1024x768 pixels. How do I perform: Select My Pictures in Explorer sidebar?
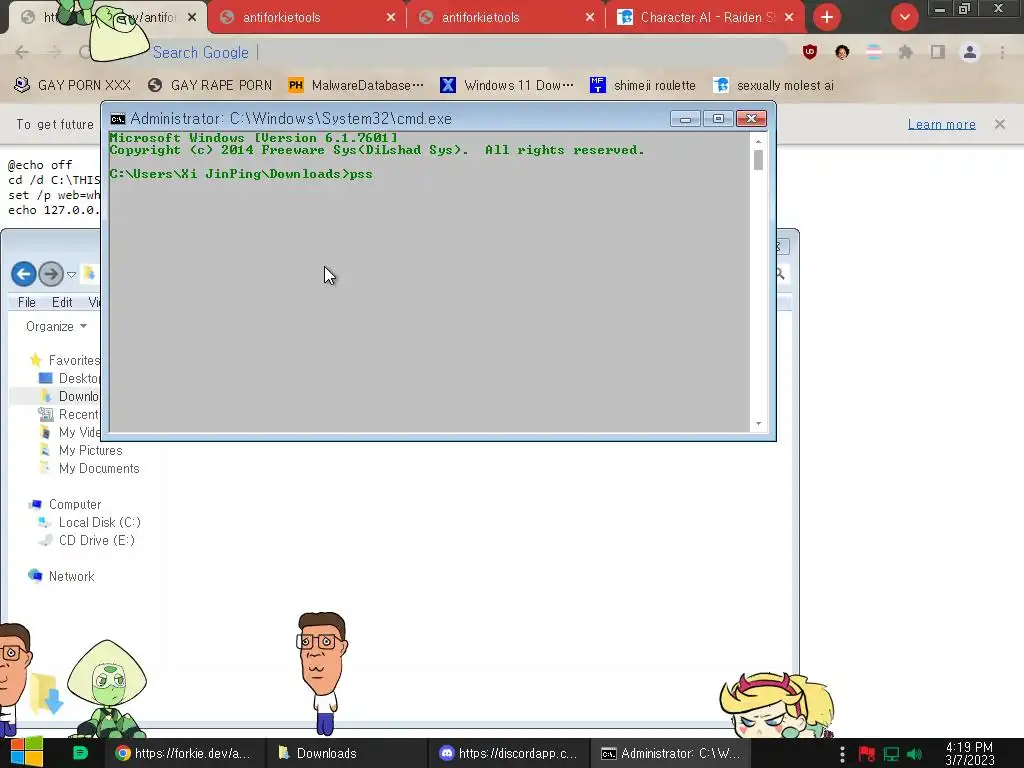(81, 451)
